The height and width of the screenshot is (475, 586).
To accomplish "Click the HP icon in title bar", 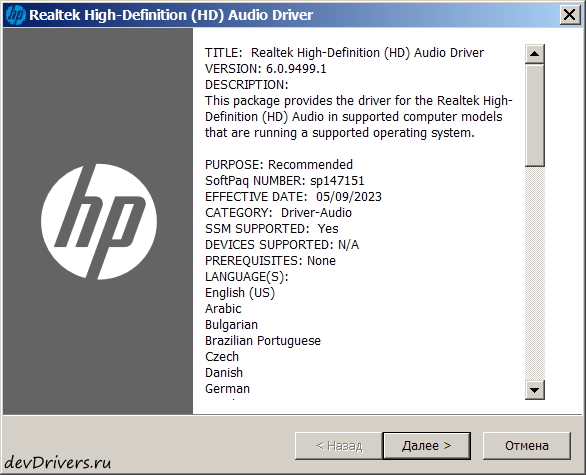I will (16, 15).
